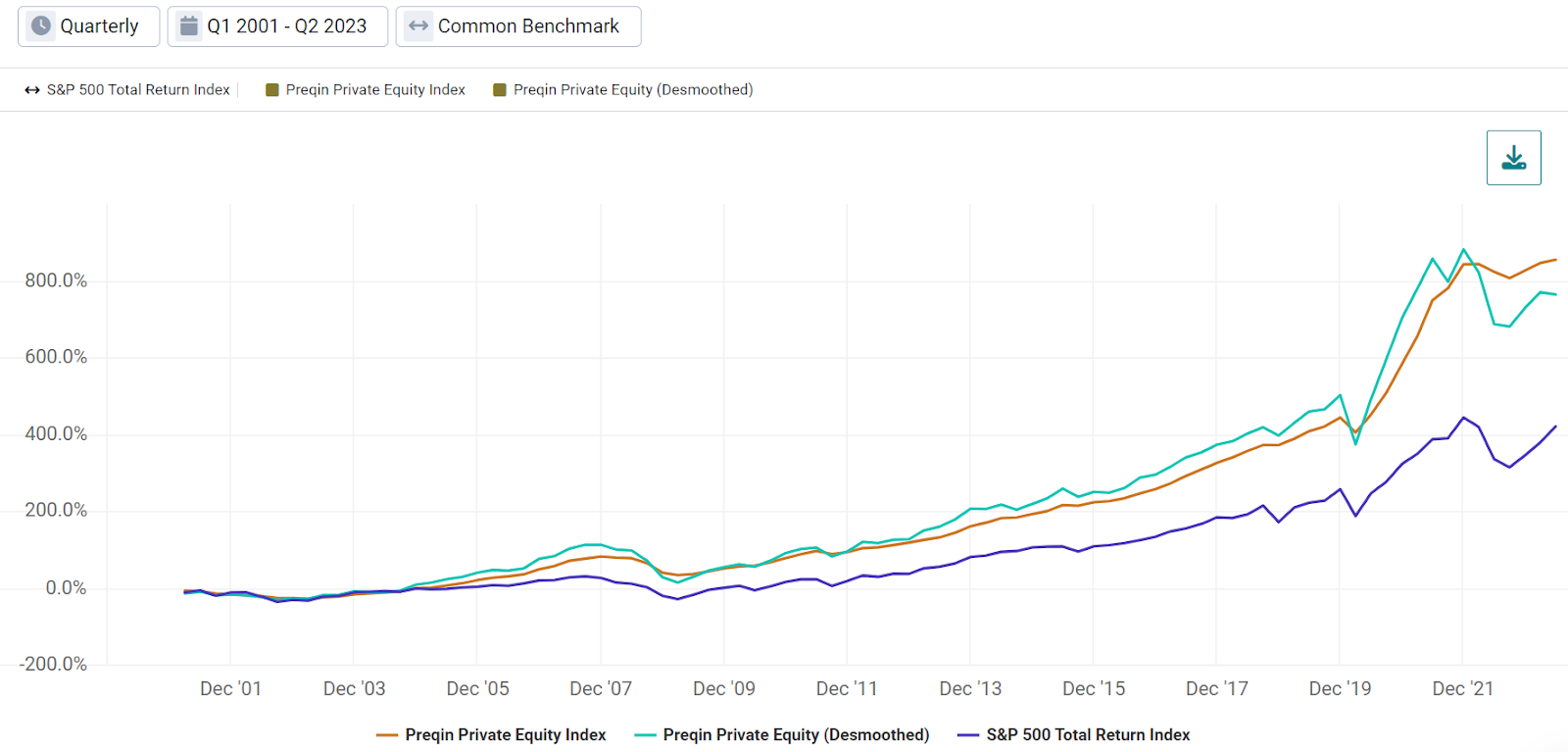This screenshot has width=1568, height=752.
Task: Click the clock icon beside Quarterly
Action: [41, 25]
